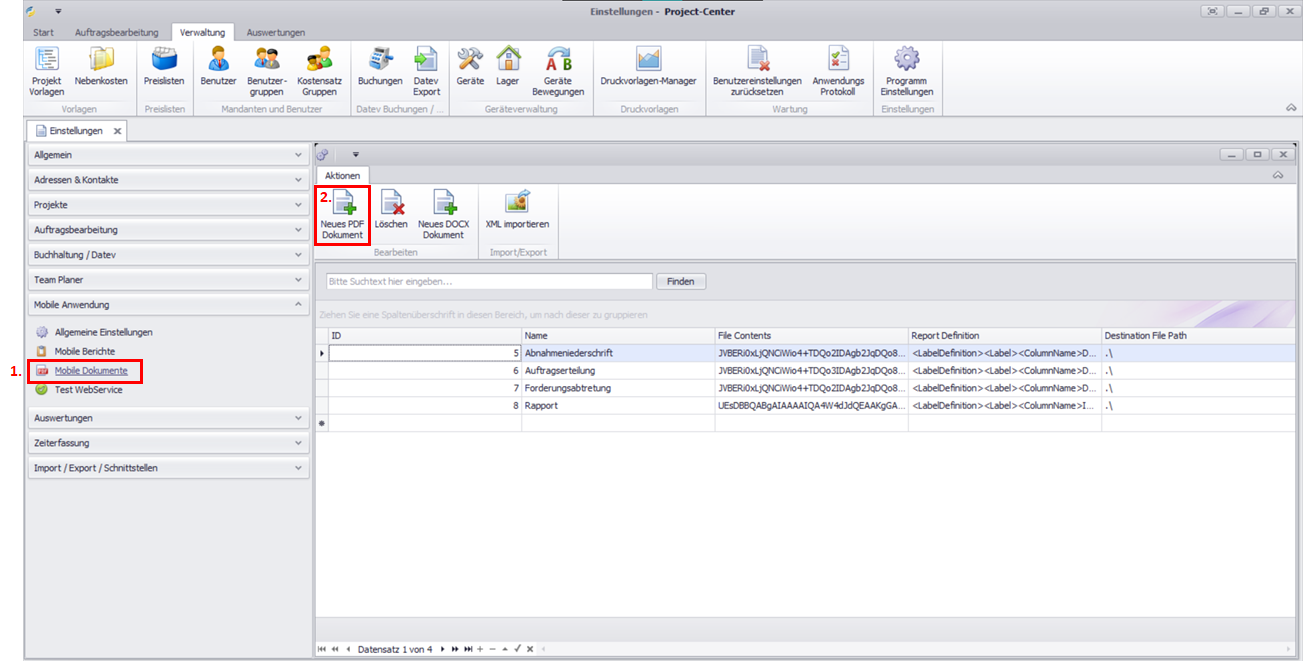Switch to the Auswertungen ribbon tab
The image size is (1303, 661).
click(x=276, y=33)
